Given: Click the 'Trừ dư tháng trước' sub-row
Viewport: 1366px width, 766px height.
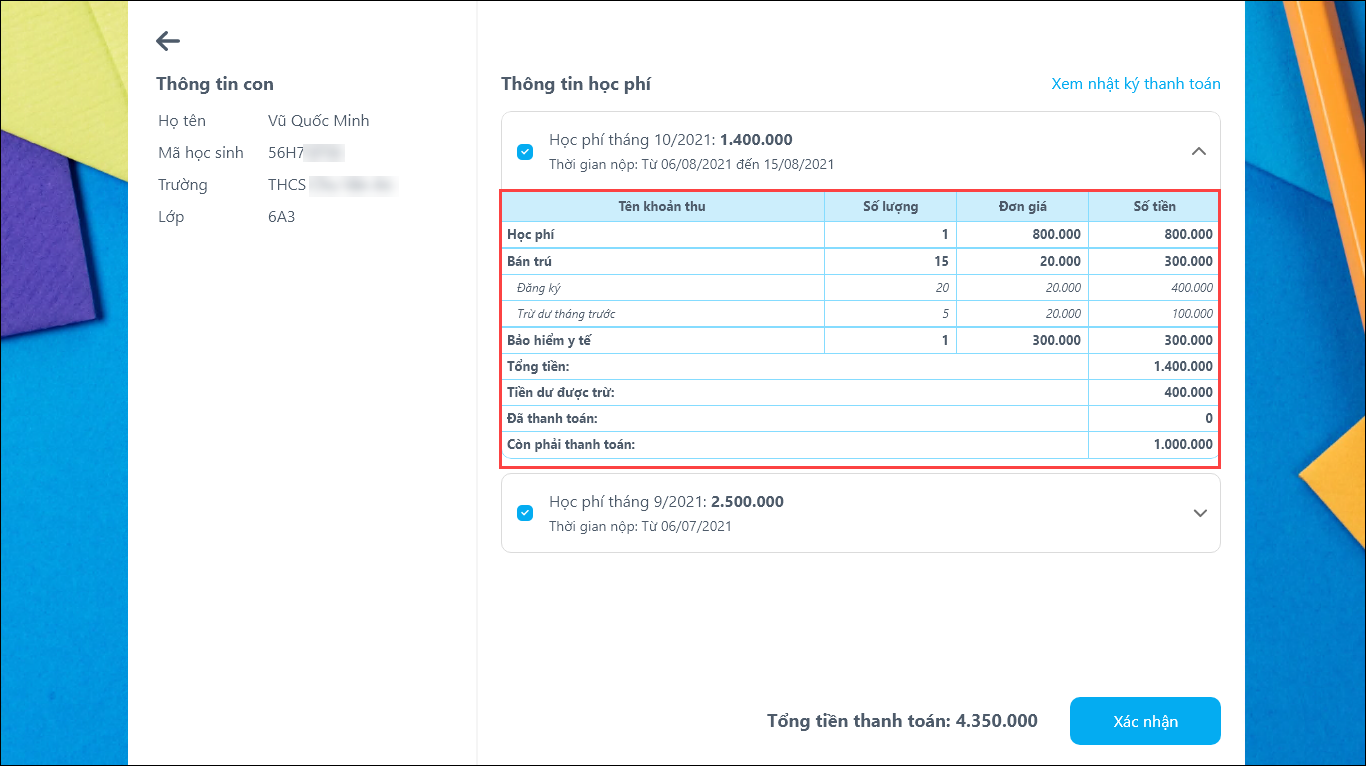Looking at the screenshot, I should click(x=566, y=314).
